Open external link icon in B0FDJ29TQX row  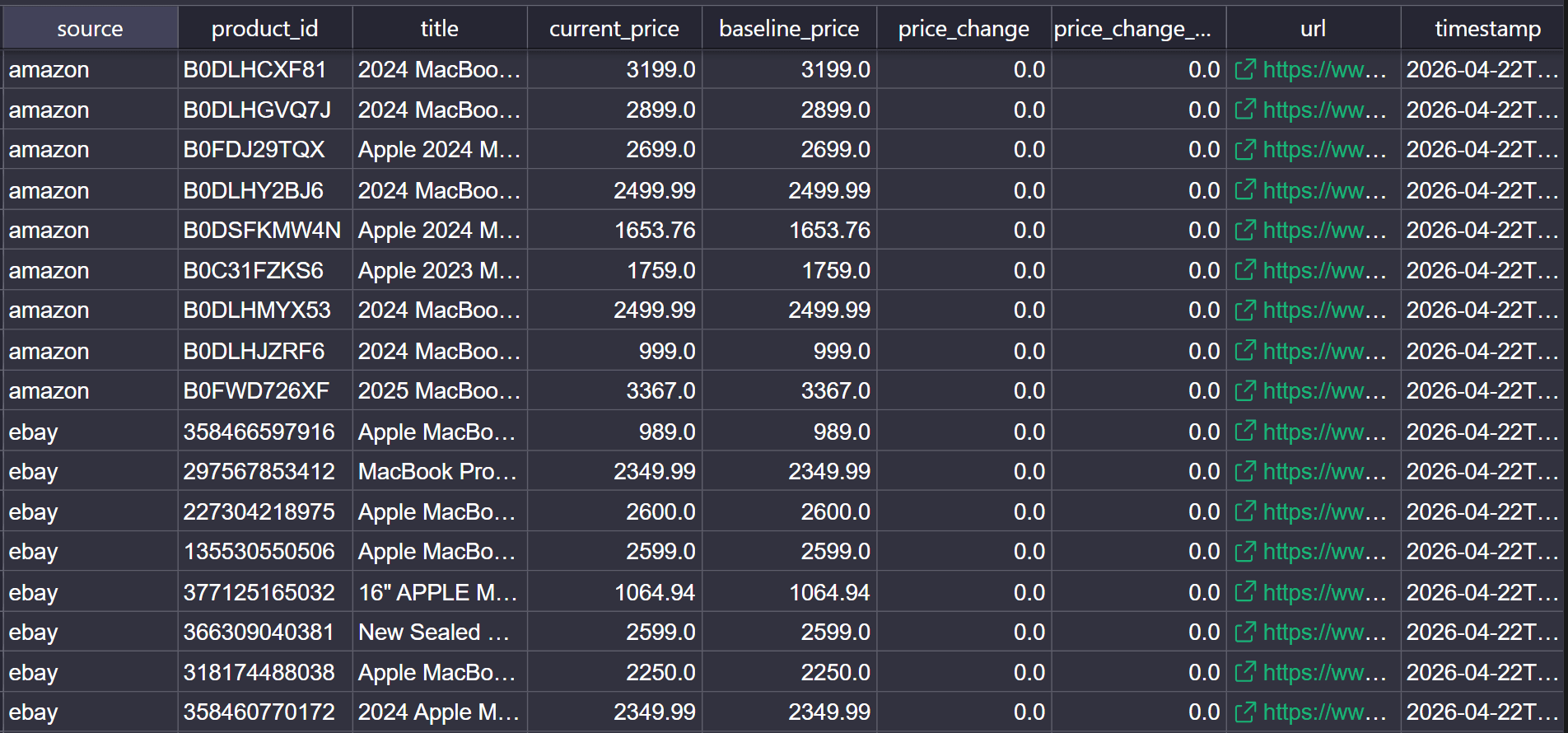point(1245,149)
